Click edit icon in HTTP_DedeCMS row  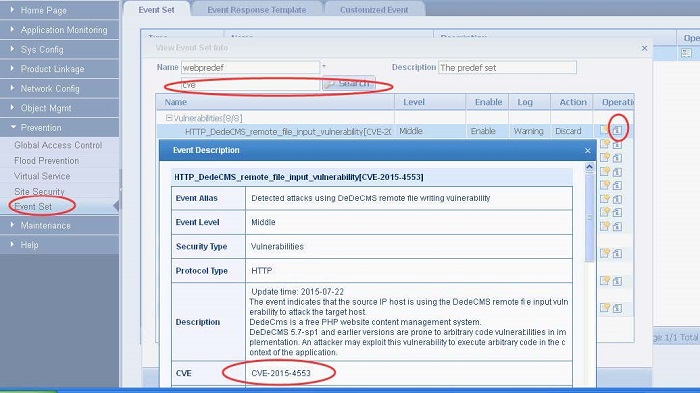click(x=604, y=130)
